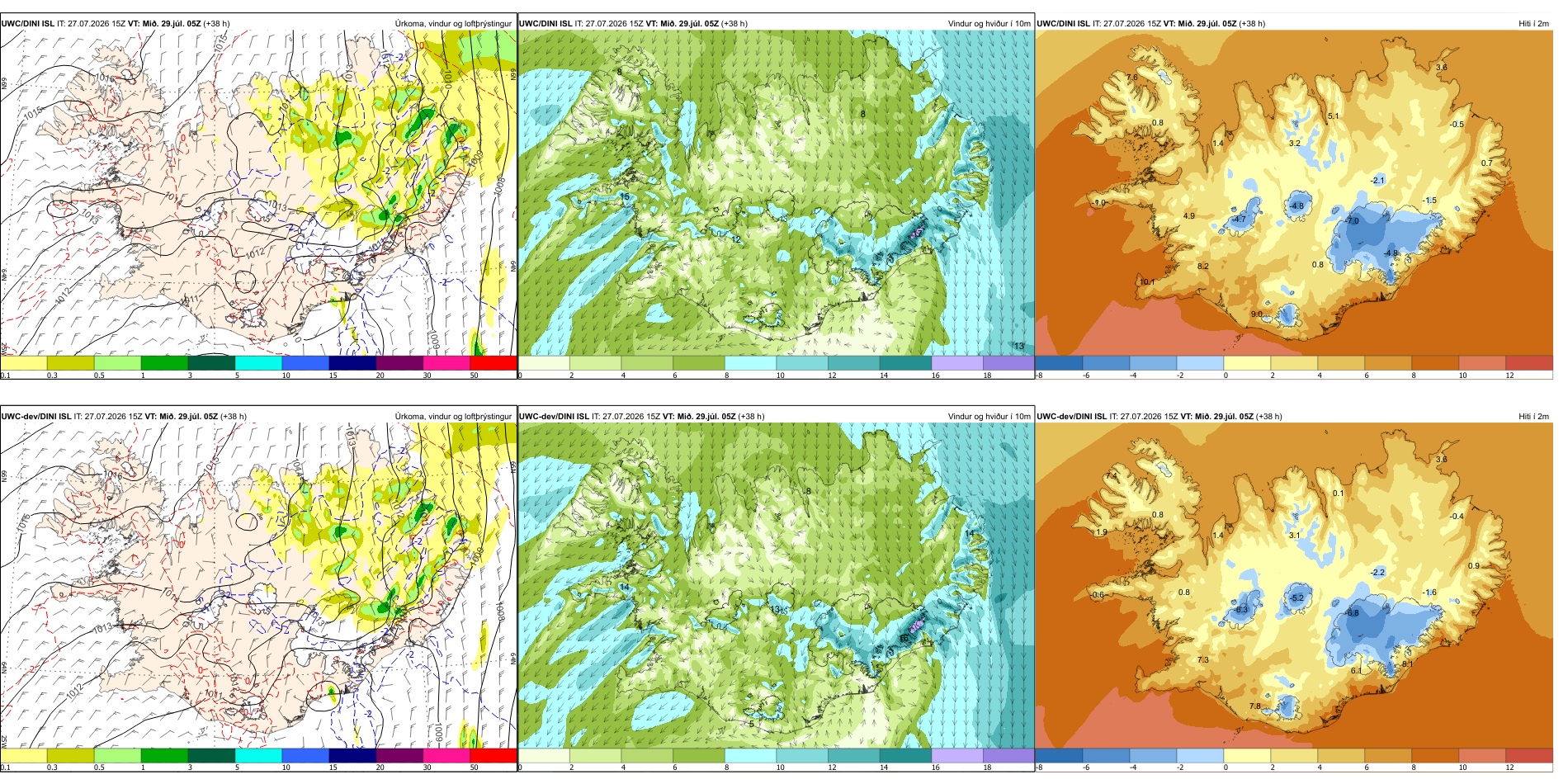Click the -7.0 glacier value on UWC temperature map

point(1352,221)
